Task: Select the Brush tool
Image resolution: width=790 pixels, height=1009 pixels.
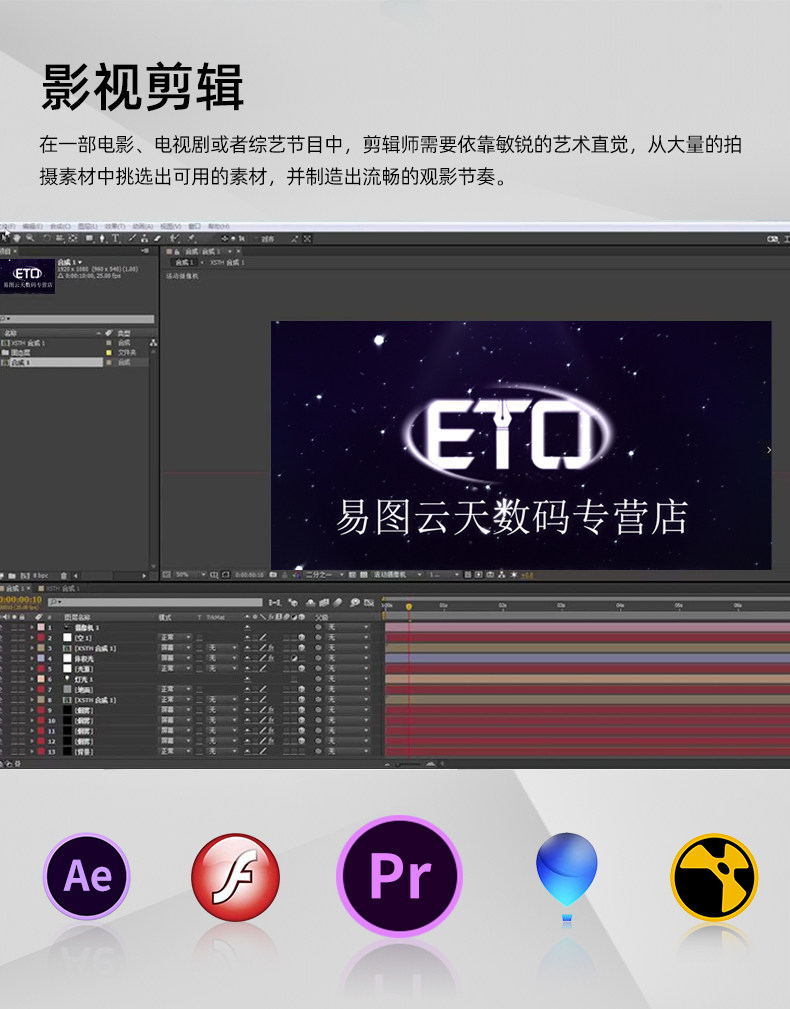Action: (x=132, y=239)
